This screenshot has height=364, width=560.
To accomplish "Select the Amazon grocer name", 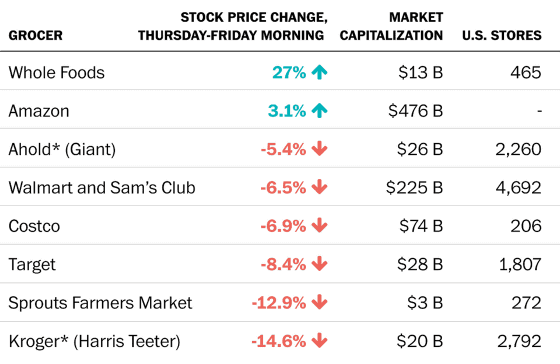I will (39, 111).
